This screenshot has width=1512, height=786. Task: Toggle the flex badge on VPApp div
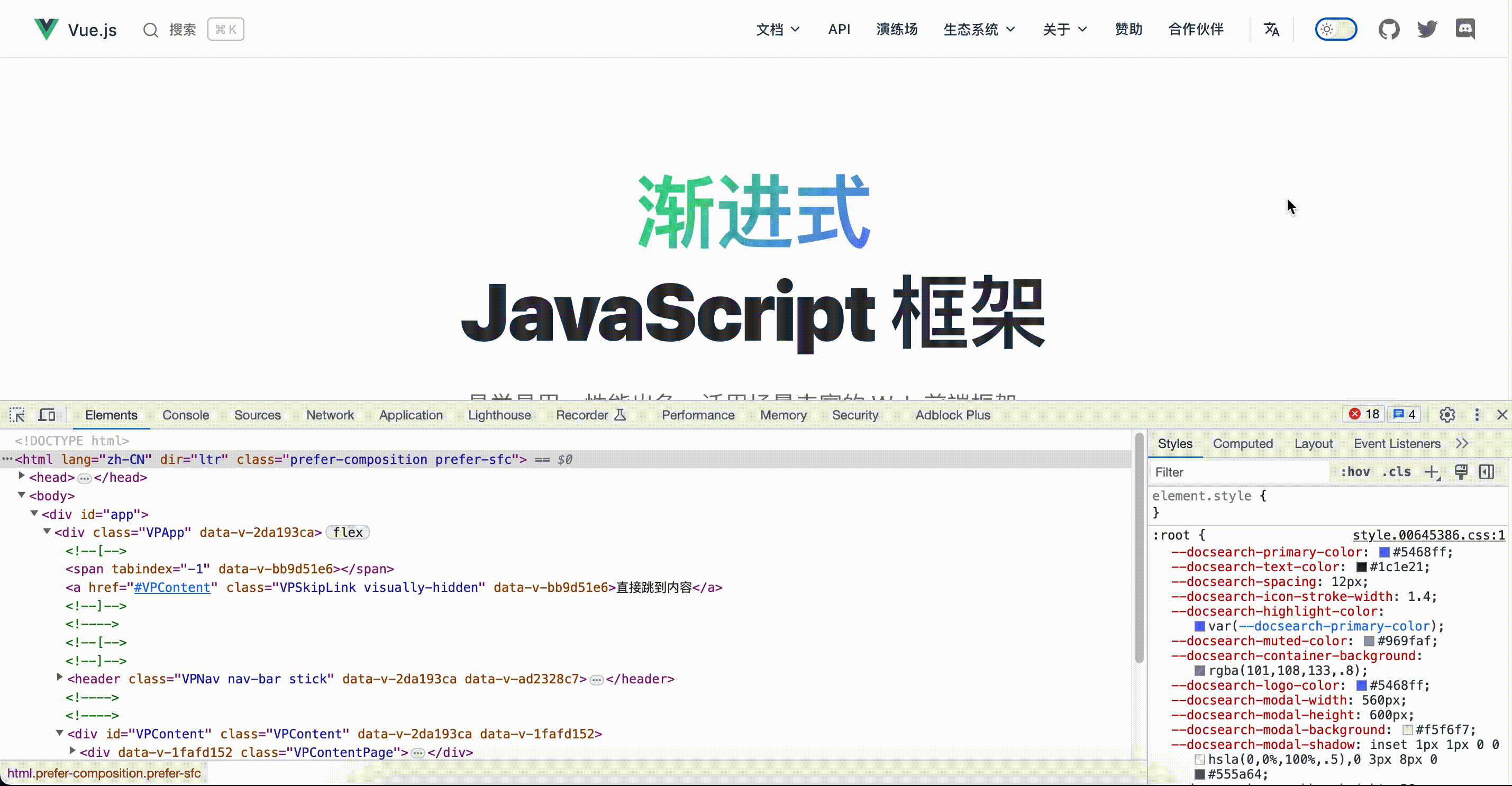click(348, 533)
